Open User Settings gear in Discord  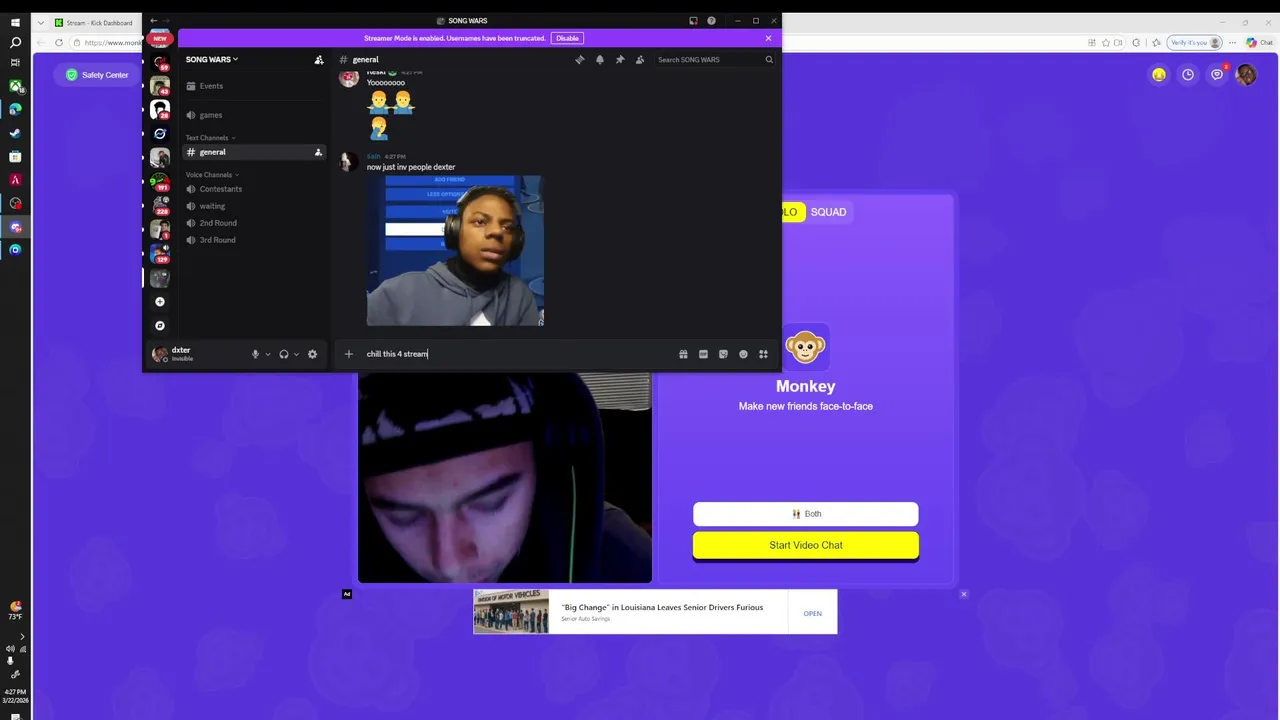coord(312,354)
